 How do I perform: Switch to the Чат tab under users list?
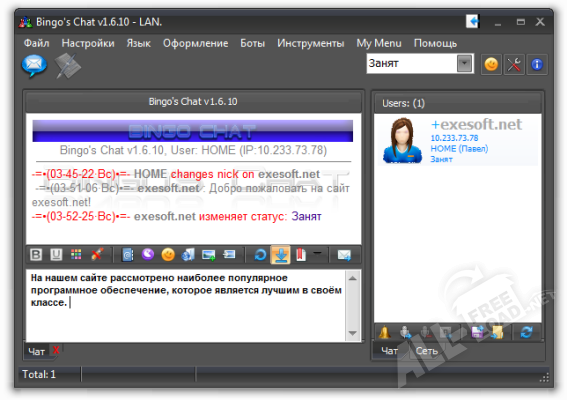pos(389,350)
